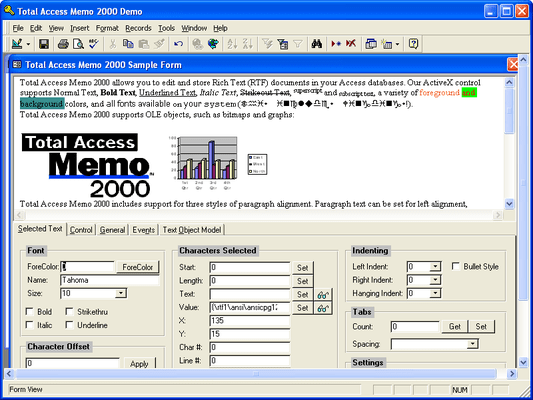
Task: Click the Apply Filter funnel icon
Action: [298, 44]
